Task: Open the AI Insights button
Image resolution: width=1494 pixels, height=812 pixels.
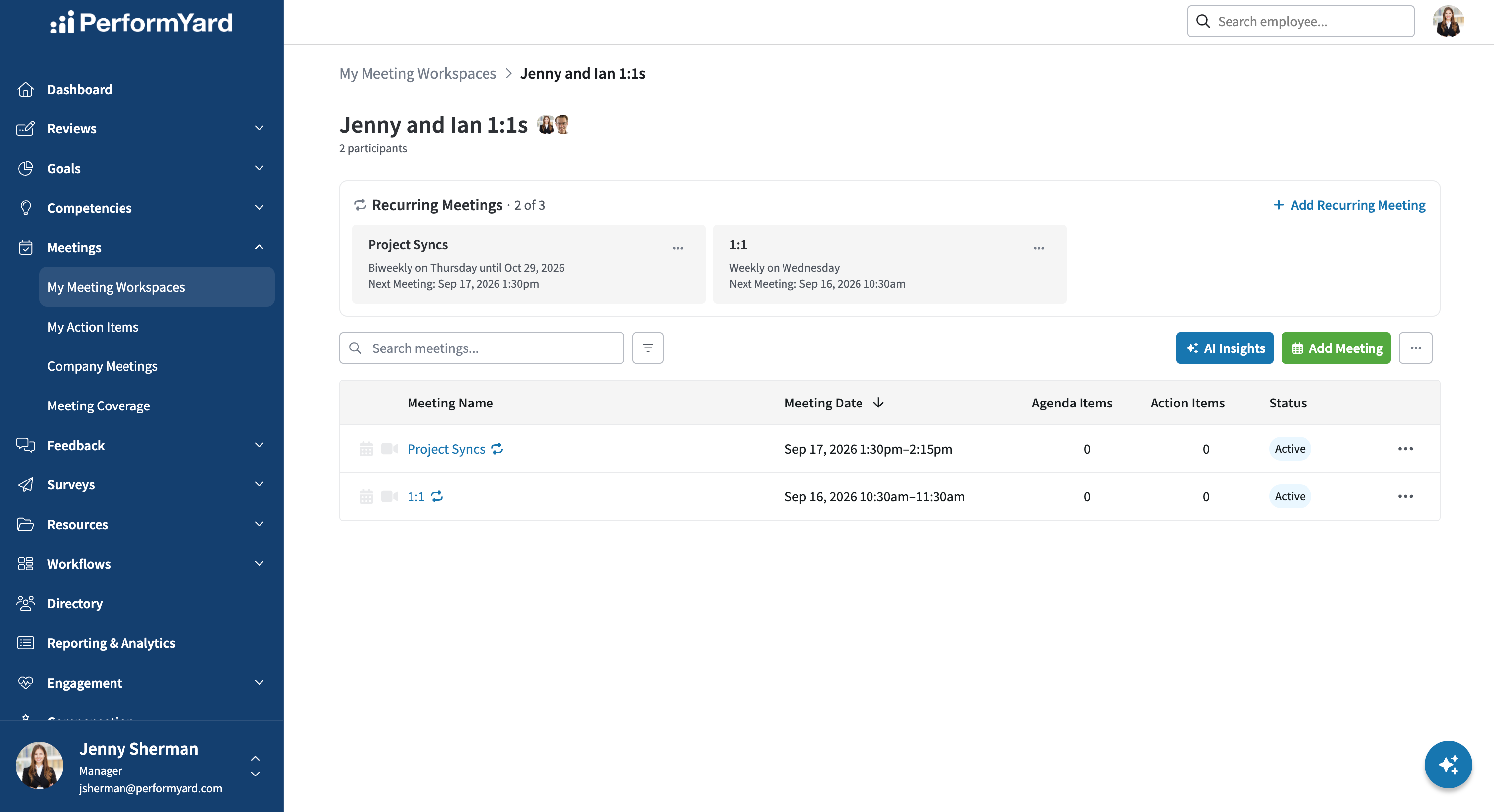Action: [1225, 348]
